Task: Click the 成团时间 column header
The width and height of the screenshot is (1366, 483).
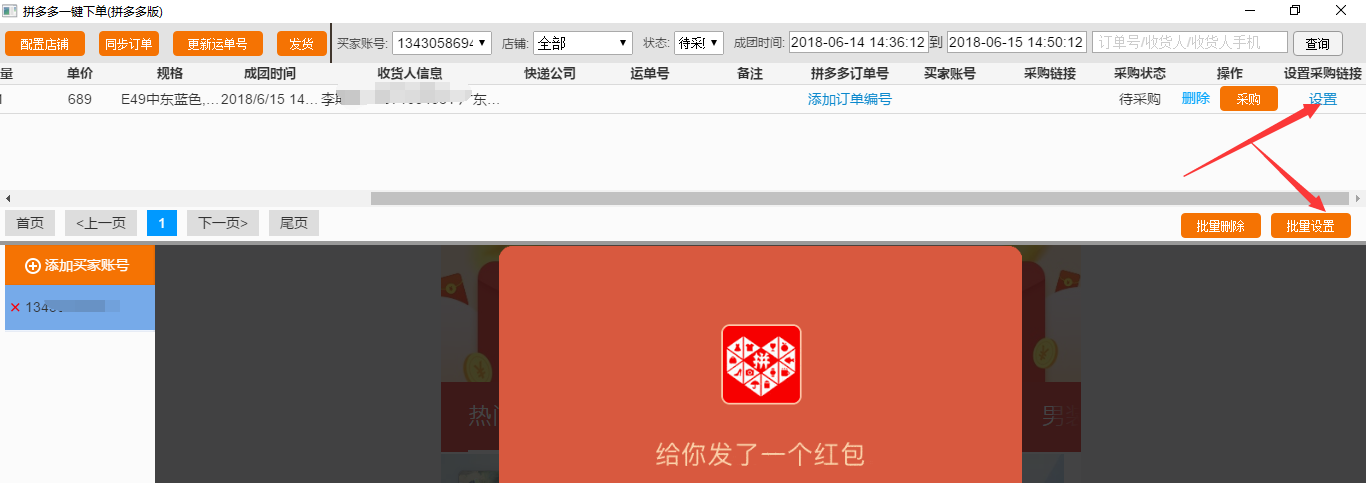Action: coord(269,74)
